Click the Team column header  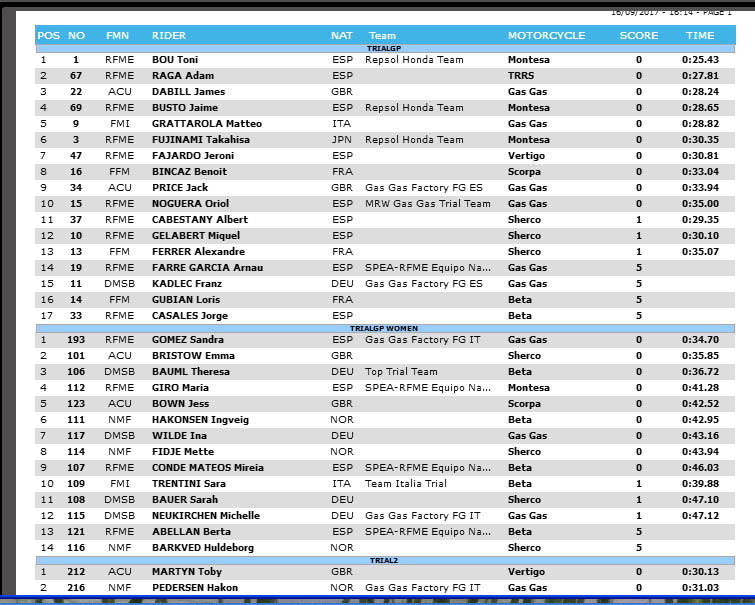(x=382, y=36)
